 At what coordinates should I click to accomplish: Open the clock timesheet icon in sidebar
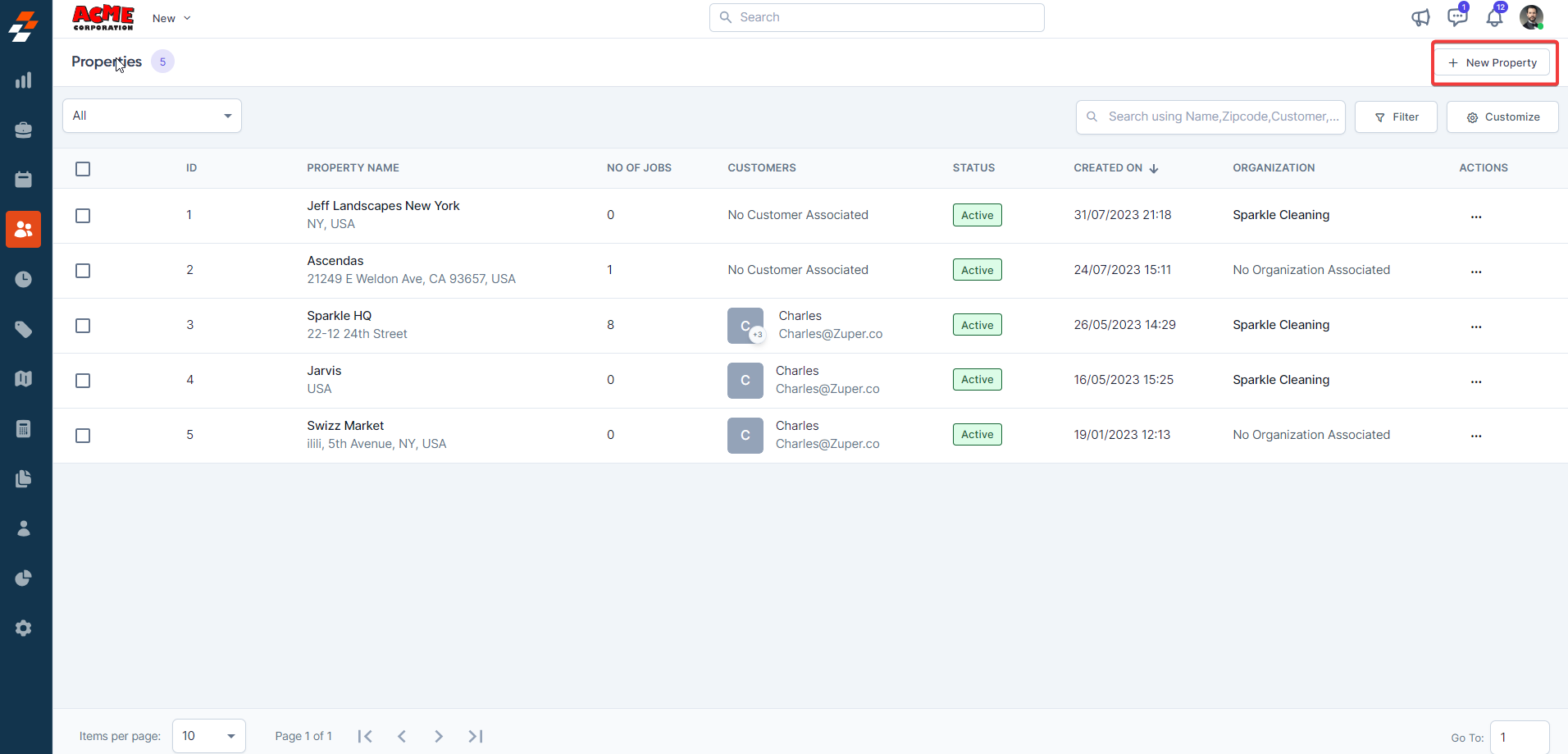[24, 279]
